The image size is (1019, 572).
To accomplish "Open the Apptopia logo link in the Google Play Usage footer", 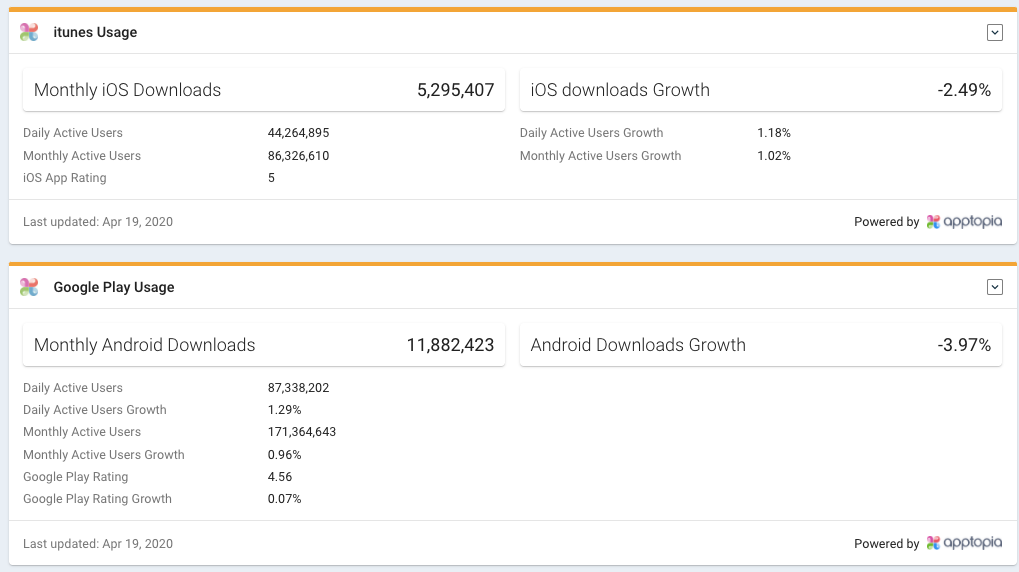I will pyautogui.click(x=964, y=543).
